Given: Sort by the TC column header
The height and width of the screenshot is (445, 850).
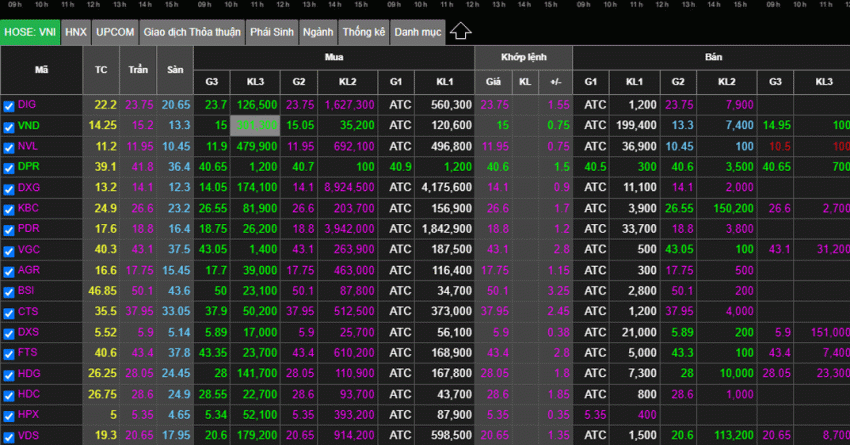Looking at the screenshot, I should click(101, 69).
